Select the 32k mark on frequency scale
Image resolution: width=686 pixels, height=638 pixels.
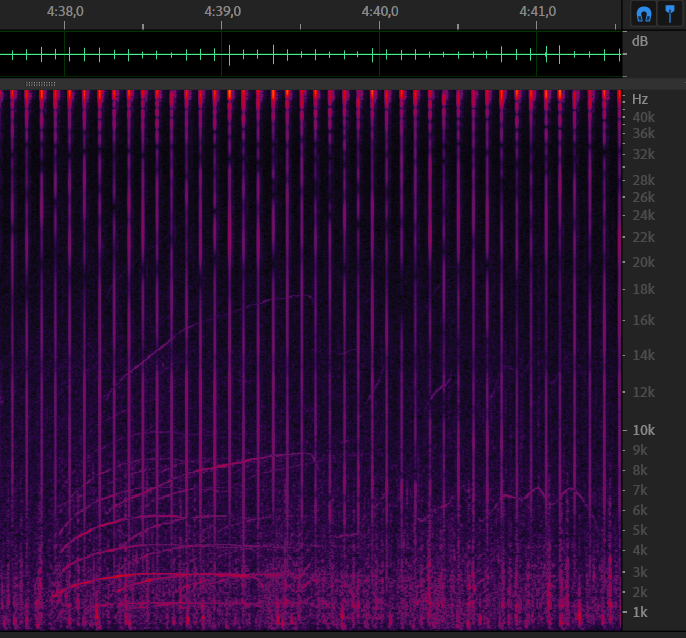click(x=642, y=154)
